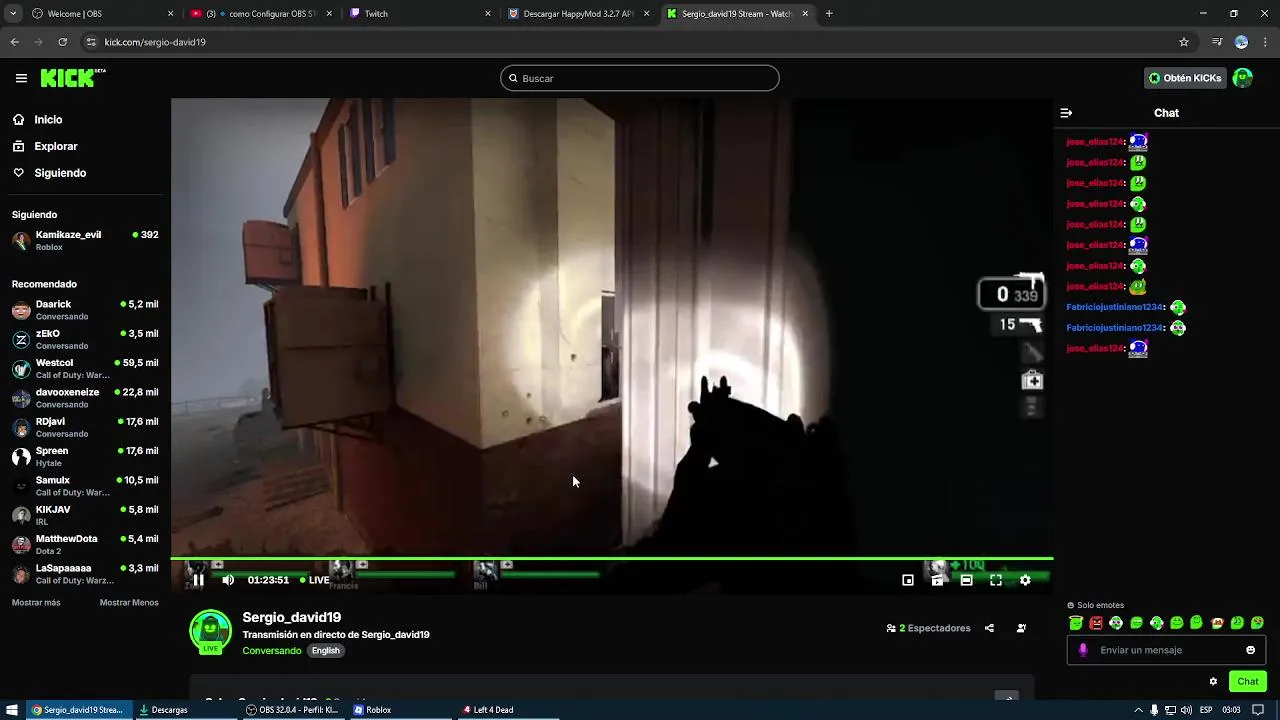Open emoji picker in message box
The image size is (1280, 720).
click(x=1250, y=650)
